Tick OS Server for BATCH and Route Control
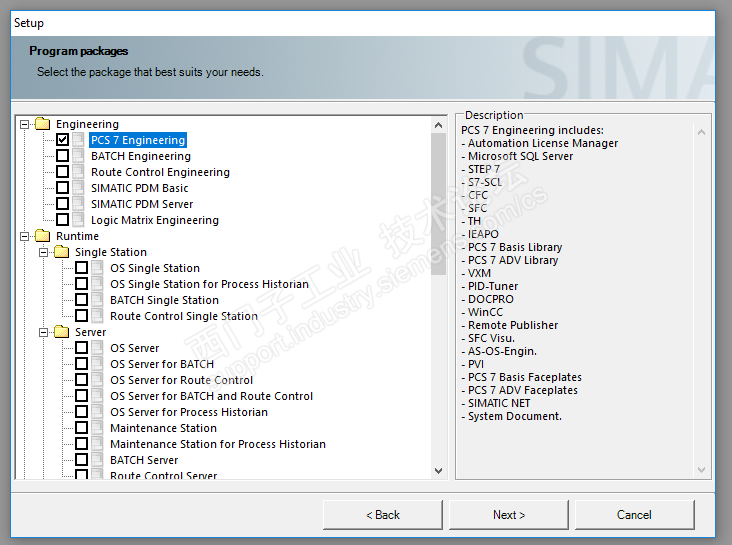 82,396
